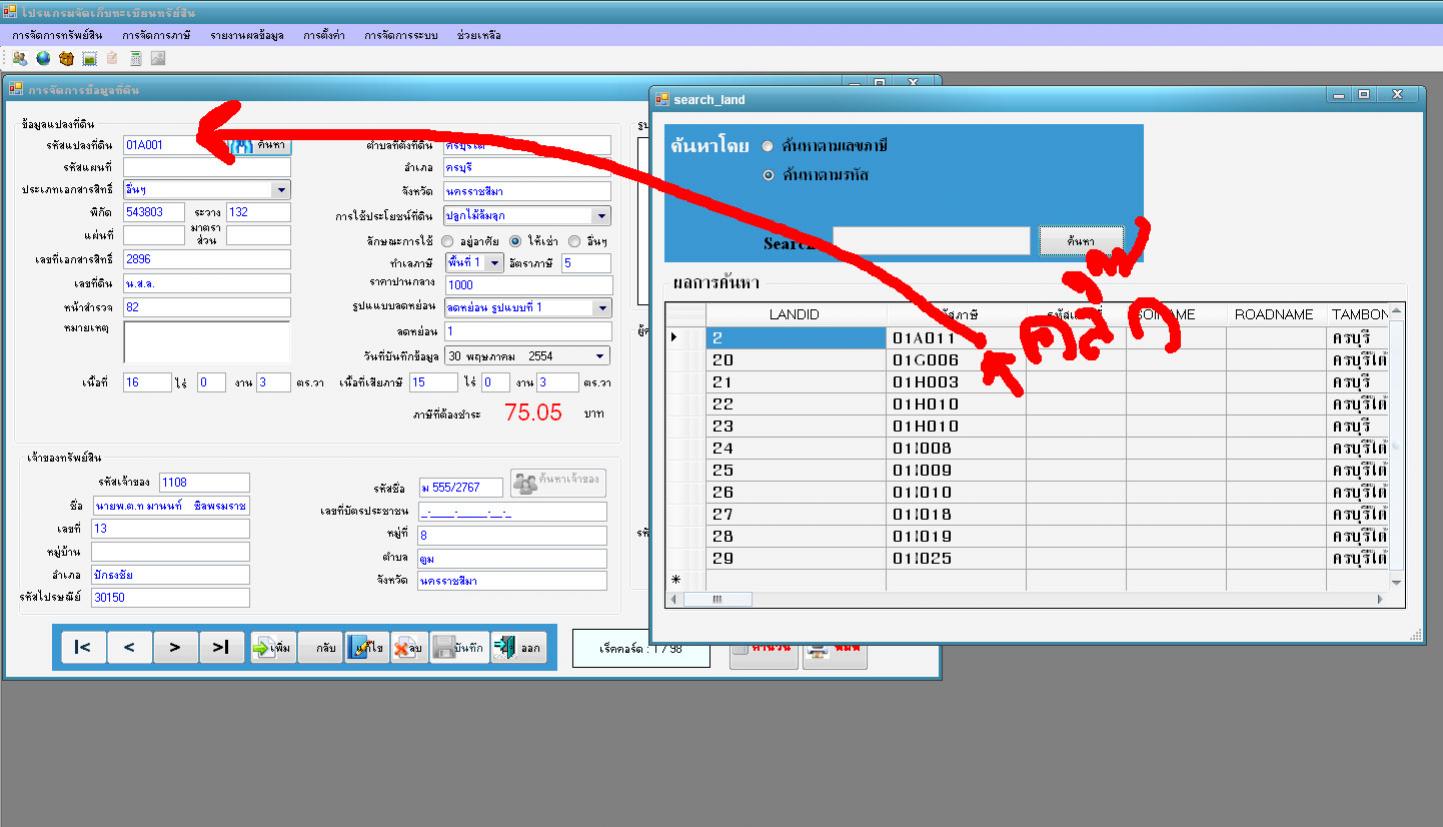Jump to first record with |< button
This screenshot has width=1443, height=827.
click(x=83, y=648)
